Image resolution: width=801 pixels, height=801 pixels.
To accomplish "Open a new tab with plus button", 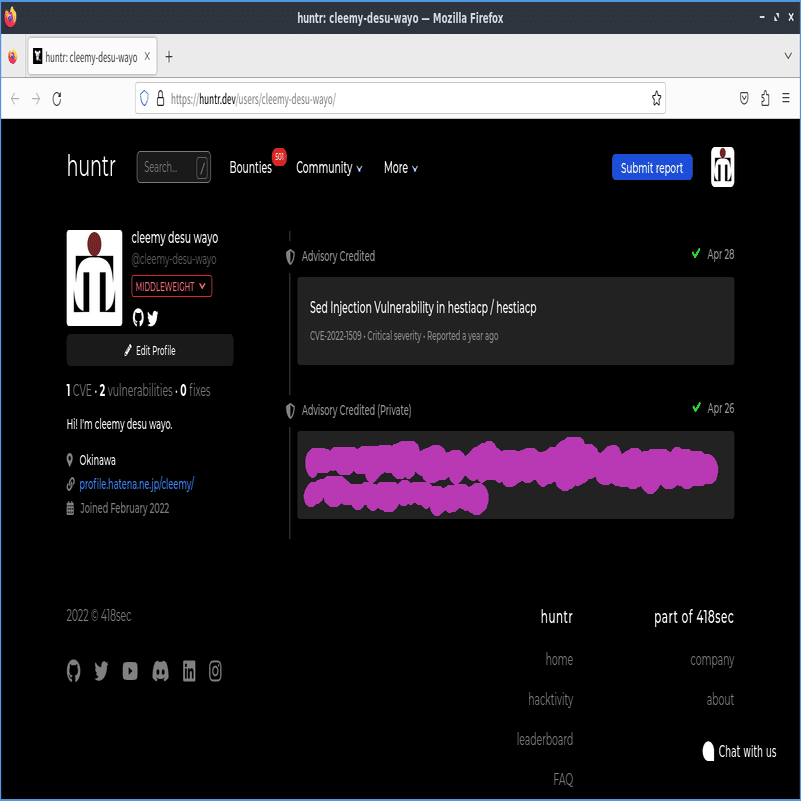I will [x=169, y=57].
